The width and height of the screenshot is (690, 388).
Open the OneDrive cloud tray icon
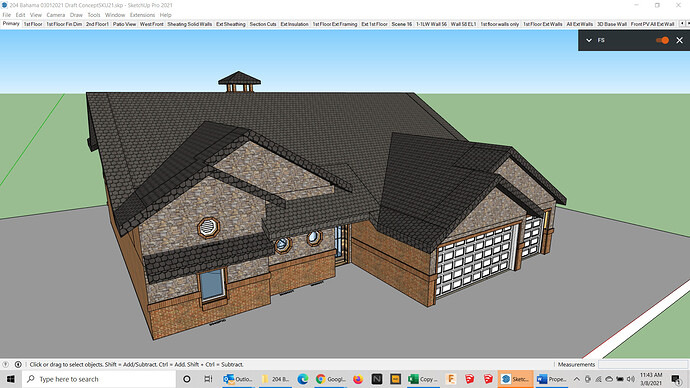(x=609, y=379)
